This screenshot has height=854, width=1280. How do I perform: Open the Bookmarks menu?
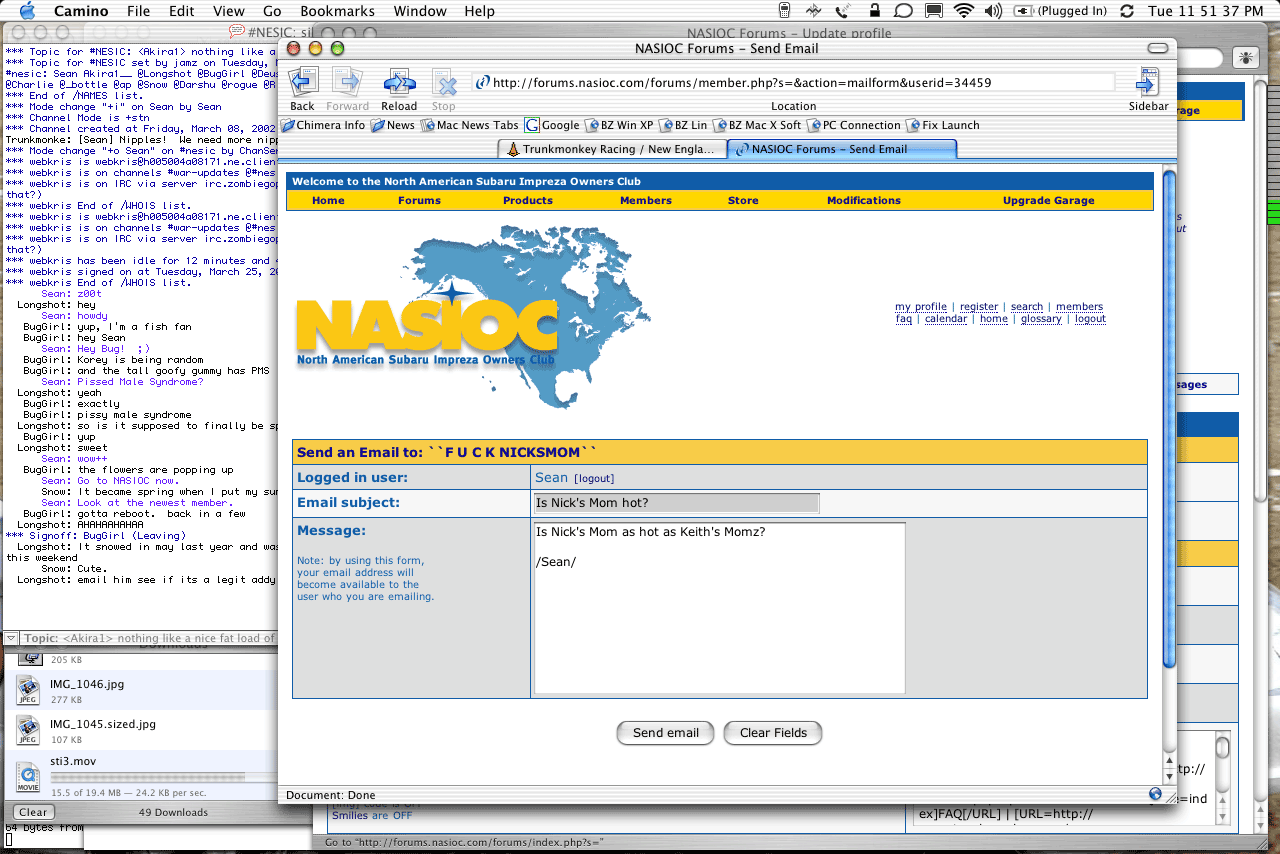(338, 11)
